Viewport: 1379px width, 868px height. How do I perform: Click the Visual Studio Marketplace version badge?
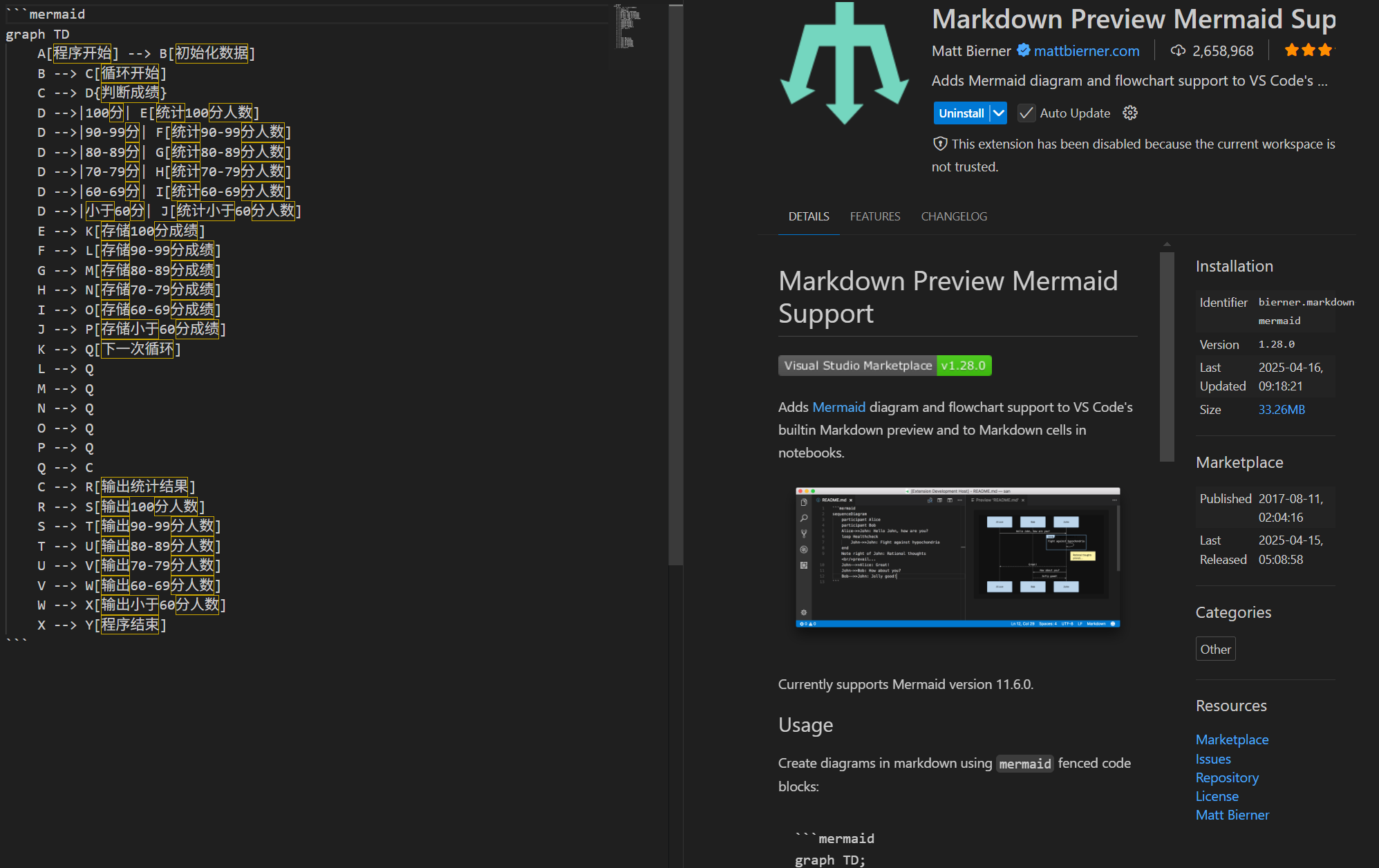[x=885, y=366]
